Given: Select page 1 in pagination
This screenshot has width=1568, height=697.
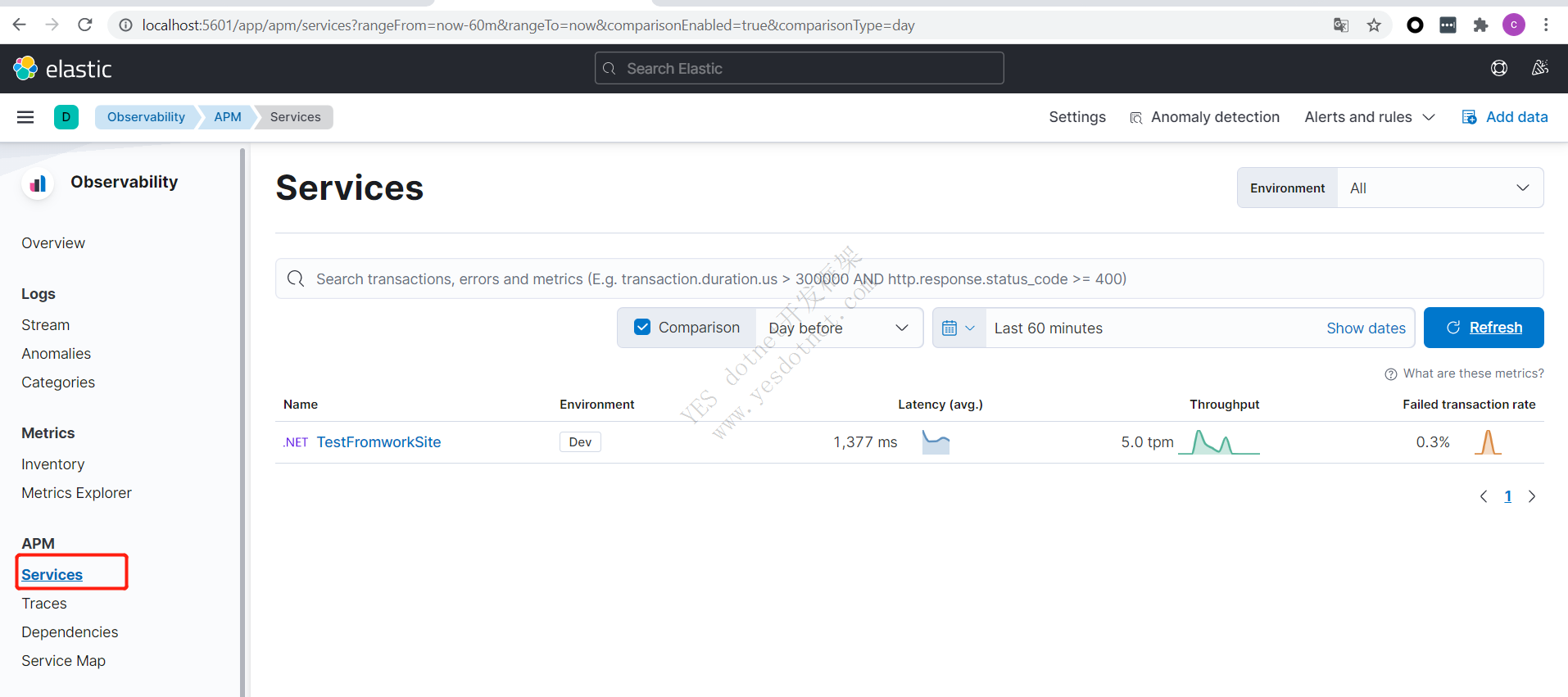Looking at the screenshot, I should click(x=1507, y=496).
